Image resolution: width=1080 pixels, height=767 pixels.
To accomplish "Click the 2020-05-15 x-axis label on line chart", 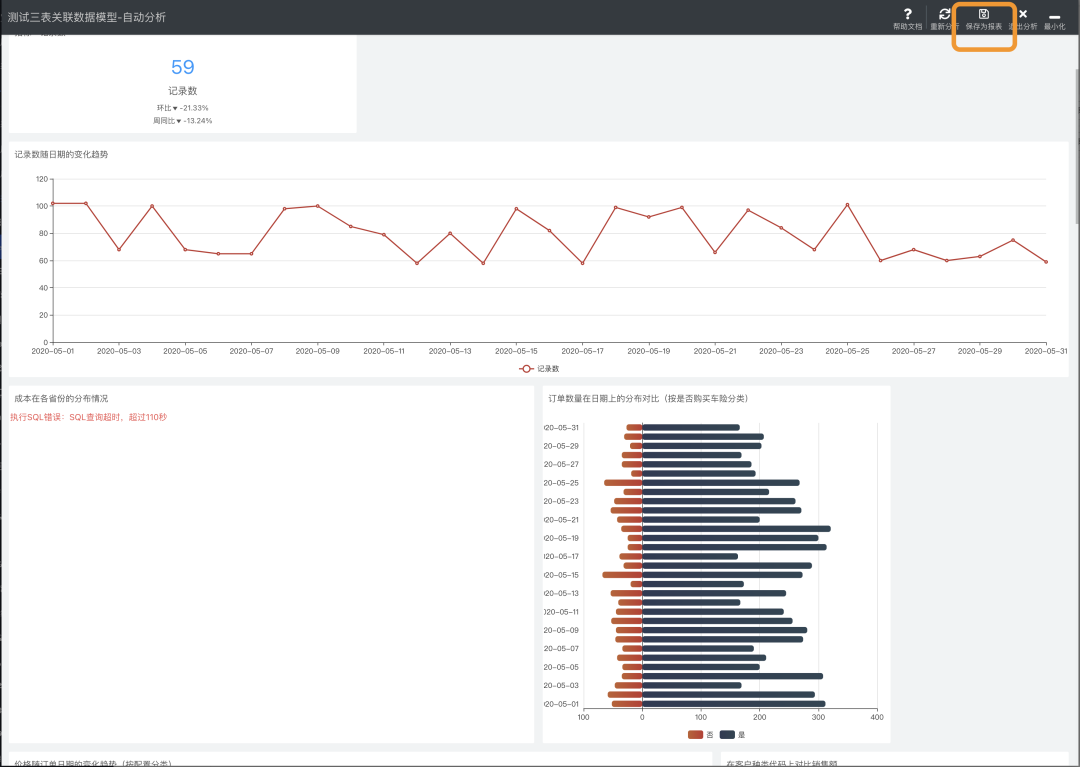I will (516, 351).
